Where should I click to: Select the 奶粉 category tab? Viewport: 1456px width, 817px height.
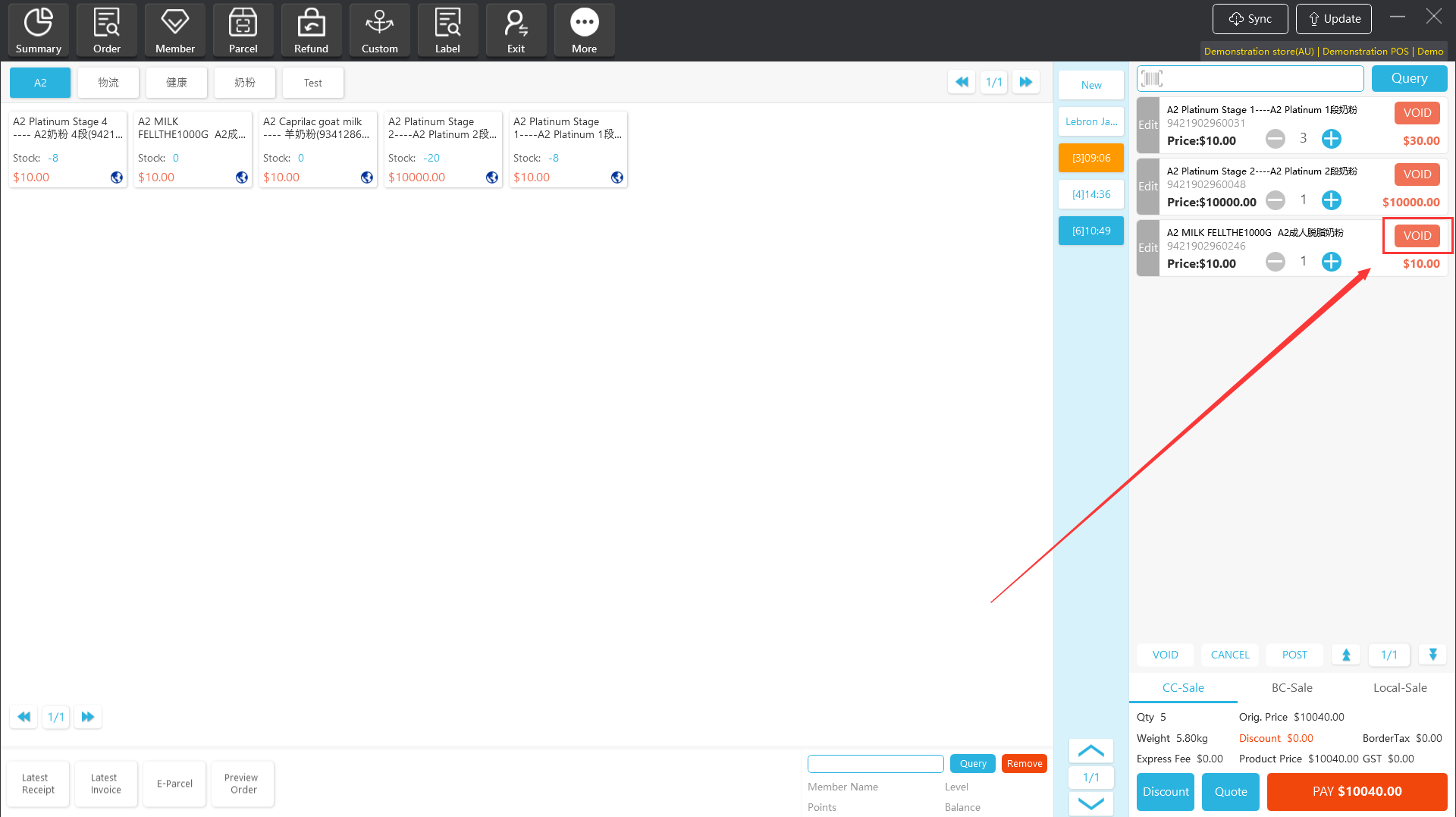245,83
